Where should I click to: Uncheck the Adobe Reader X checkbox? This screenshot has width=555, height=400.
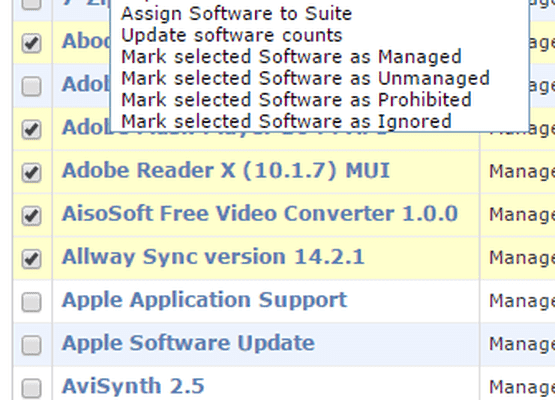(x=32, y=172)
